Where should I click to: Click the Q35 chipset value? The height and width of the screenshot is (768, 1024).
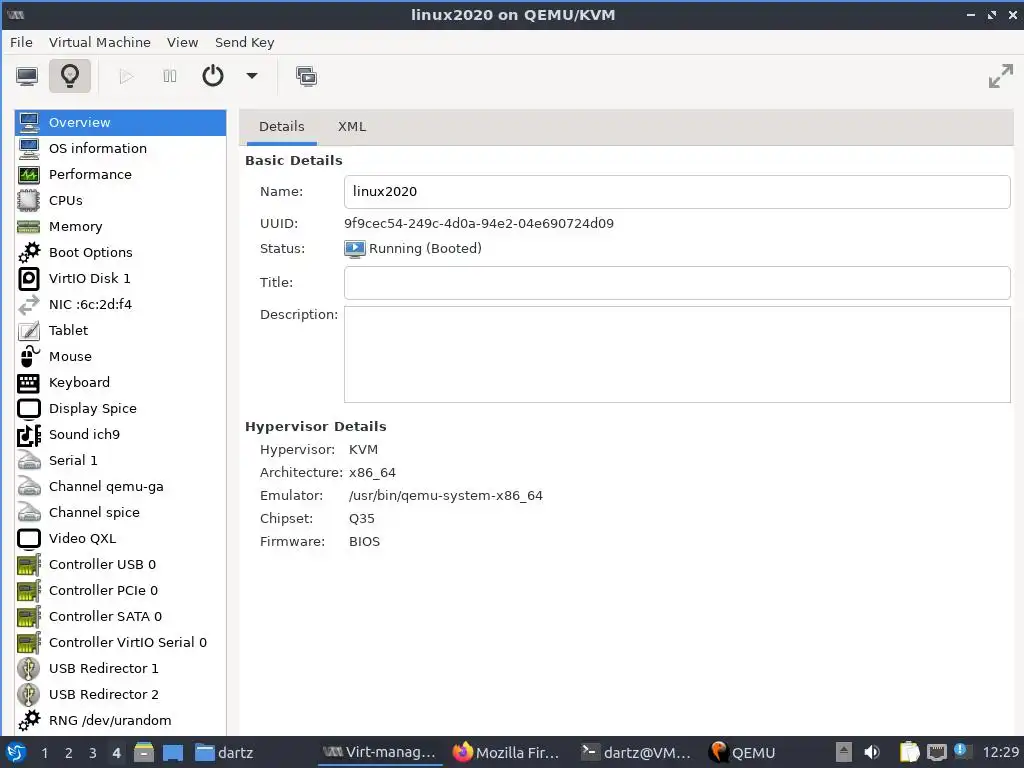362,519
